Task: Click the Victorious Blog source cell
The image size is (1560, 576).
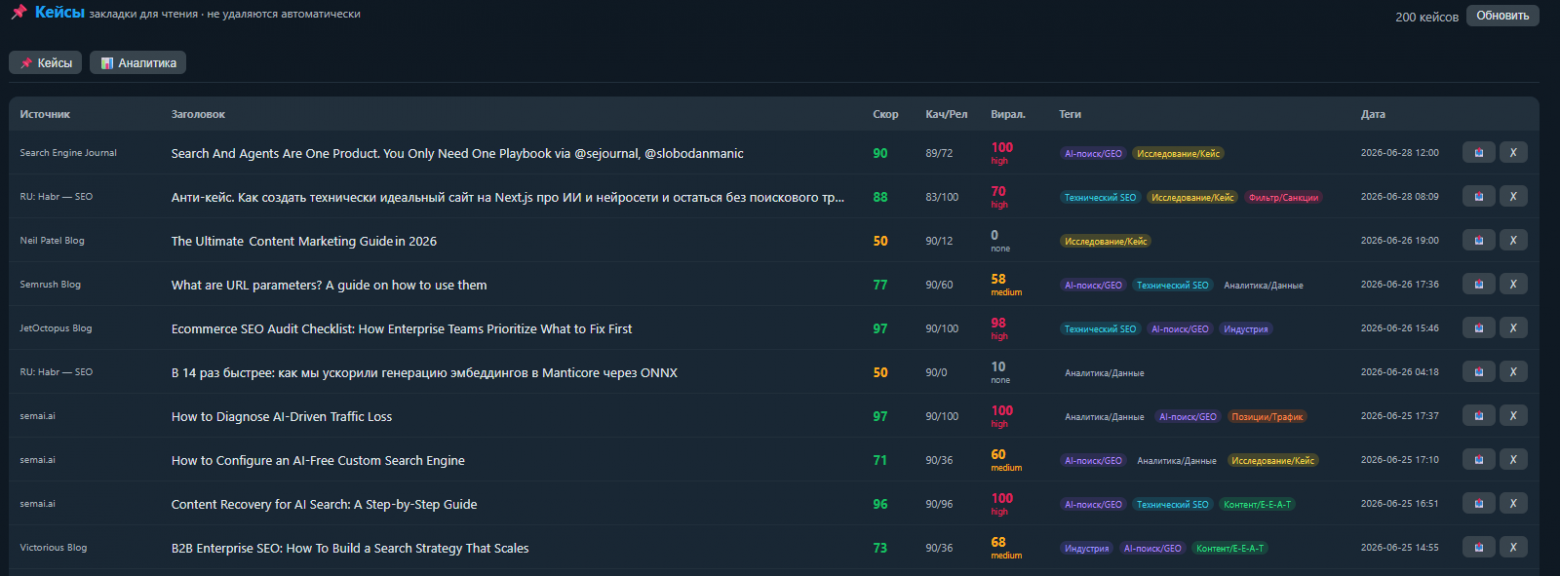Action: [53, 548]
